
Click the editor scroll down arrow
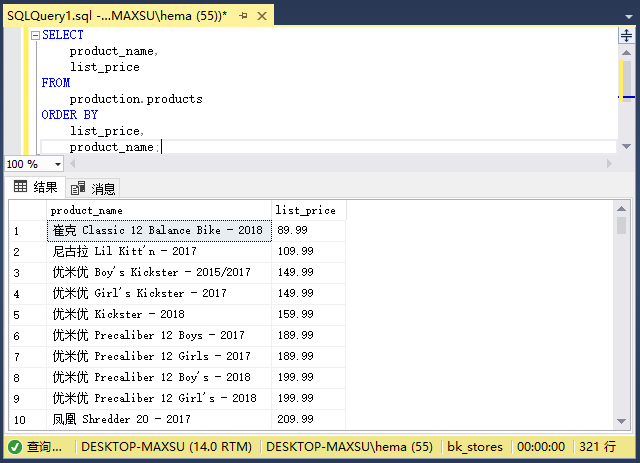point(626,146)
